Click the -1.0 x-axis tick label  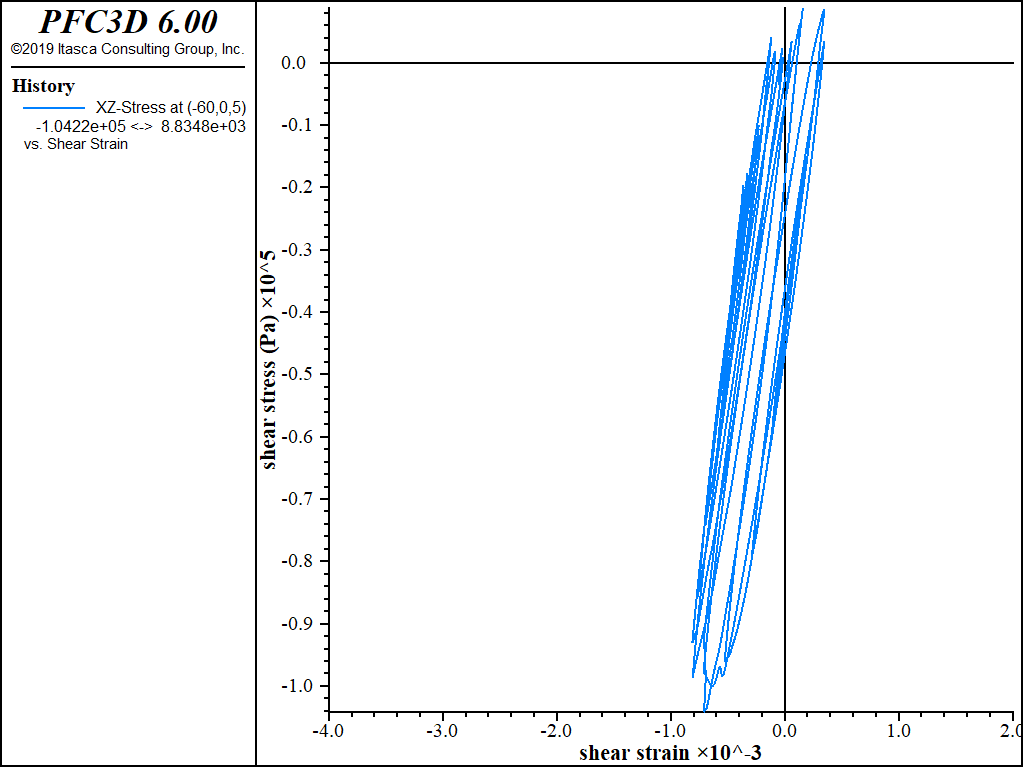(x=670, y=729)
